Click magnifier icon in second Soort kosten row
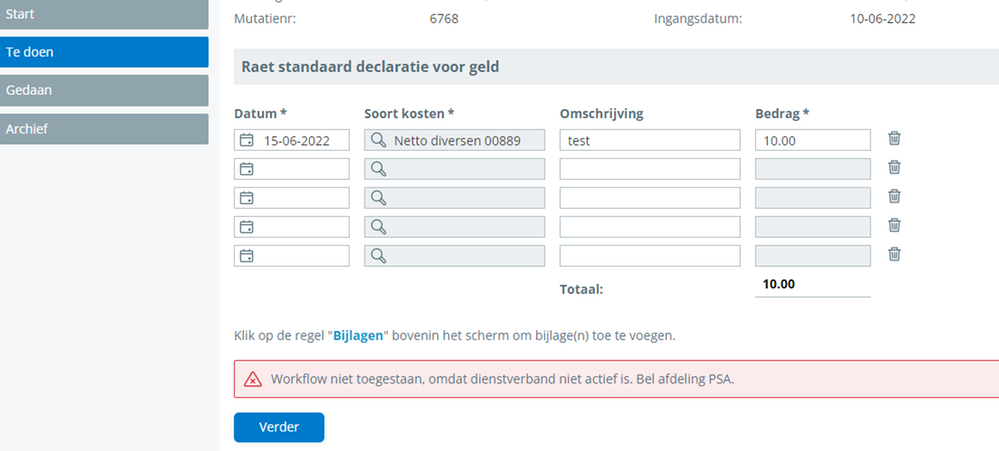Image resolution: width=999 pixels, height=451 pixels. click(x=379, y=169)
